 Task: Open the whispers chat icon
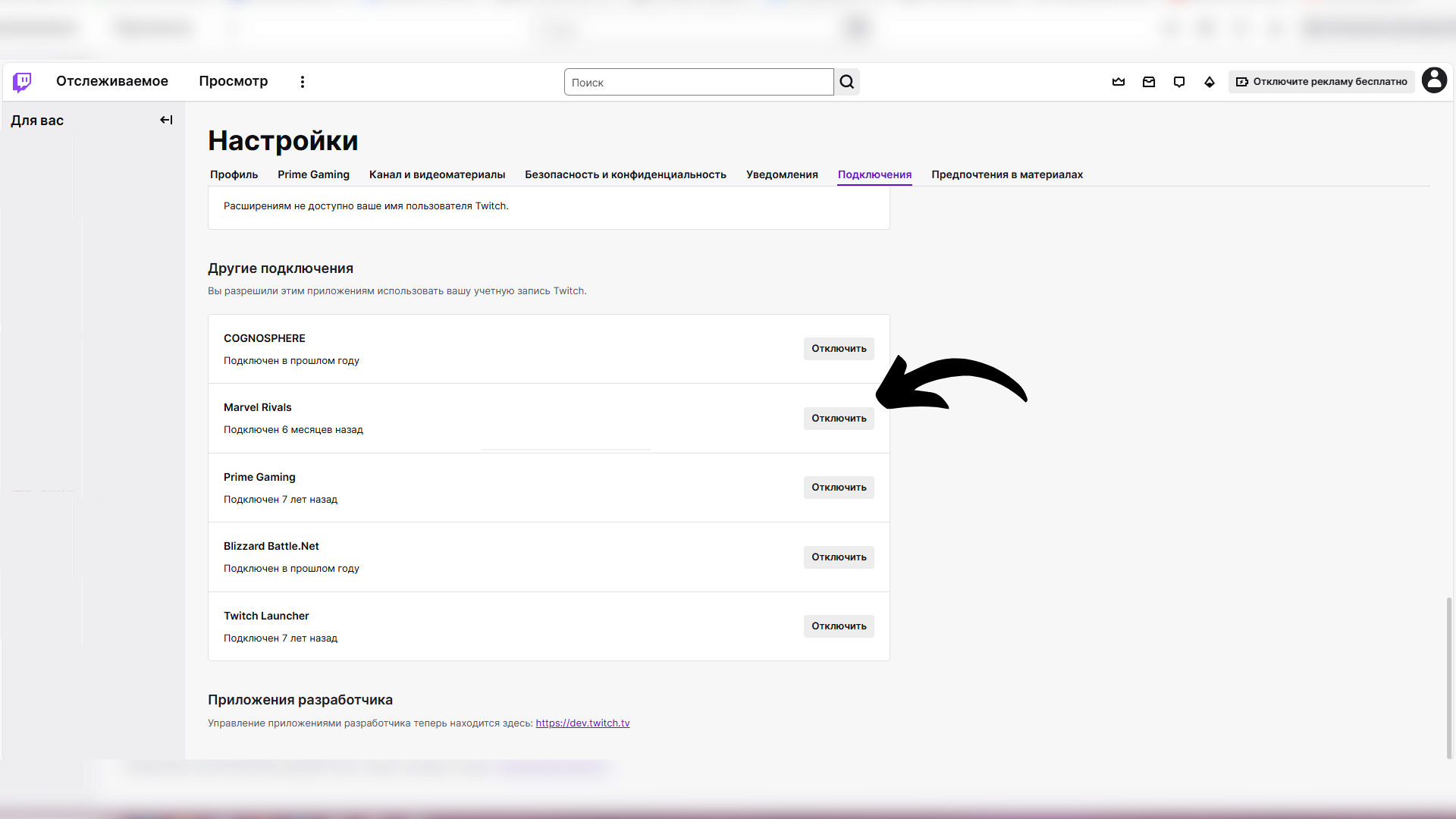(x=1179, y=82)
